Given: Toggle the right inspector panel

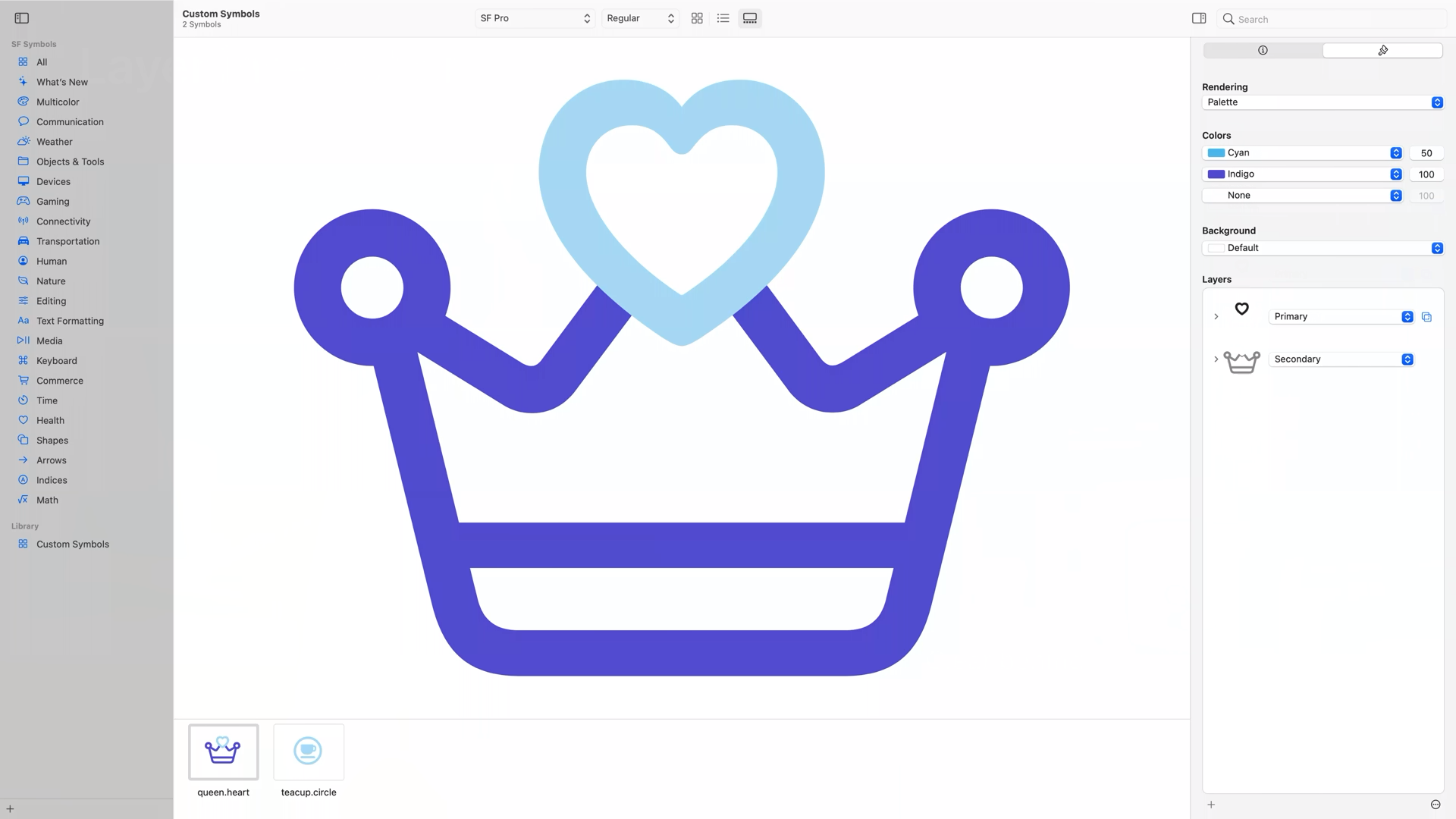Looking at the screenshot, I should click(1199, 18).
